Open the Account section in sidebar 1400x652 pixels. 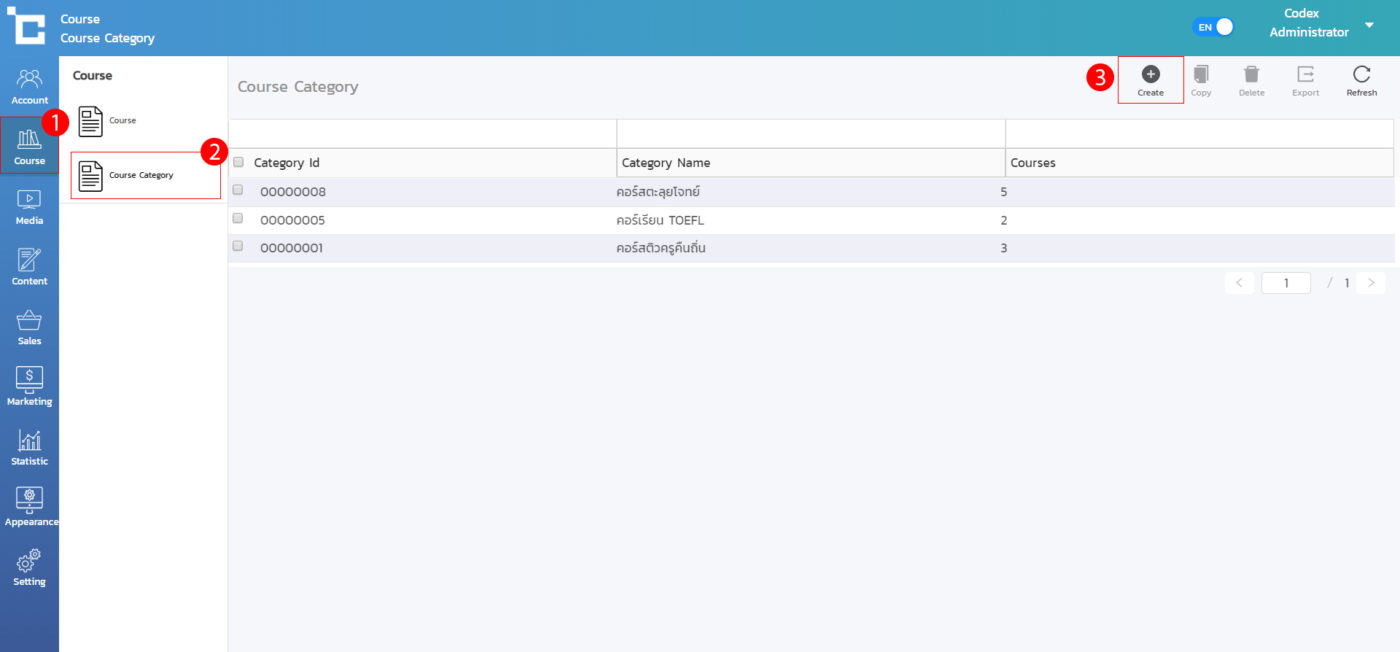point(29,86)
